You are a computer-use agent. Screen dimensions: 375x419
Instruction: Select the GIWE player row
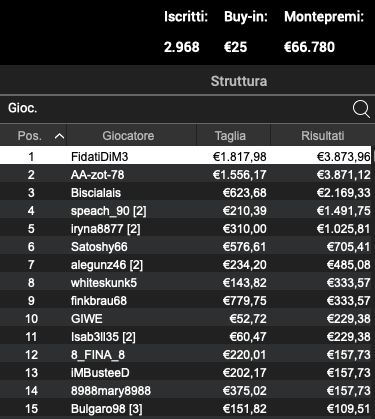point(185,319)
